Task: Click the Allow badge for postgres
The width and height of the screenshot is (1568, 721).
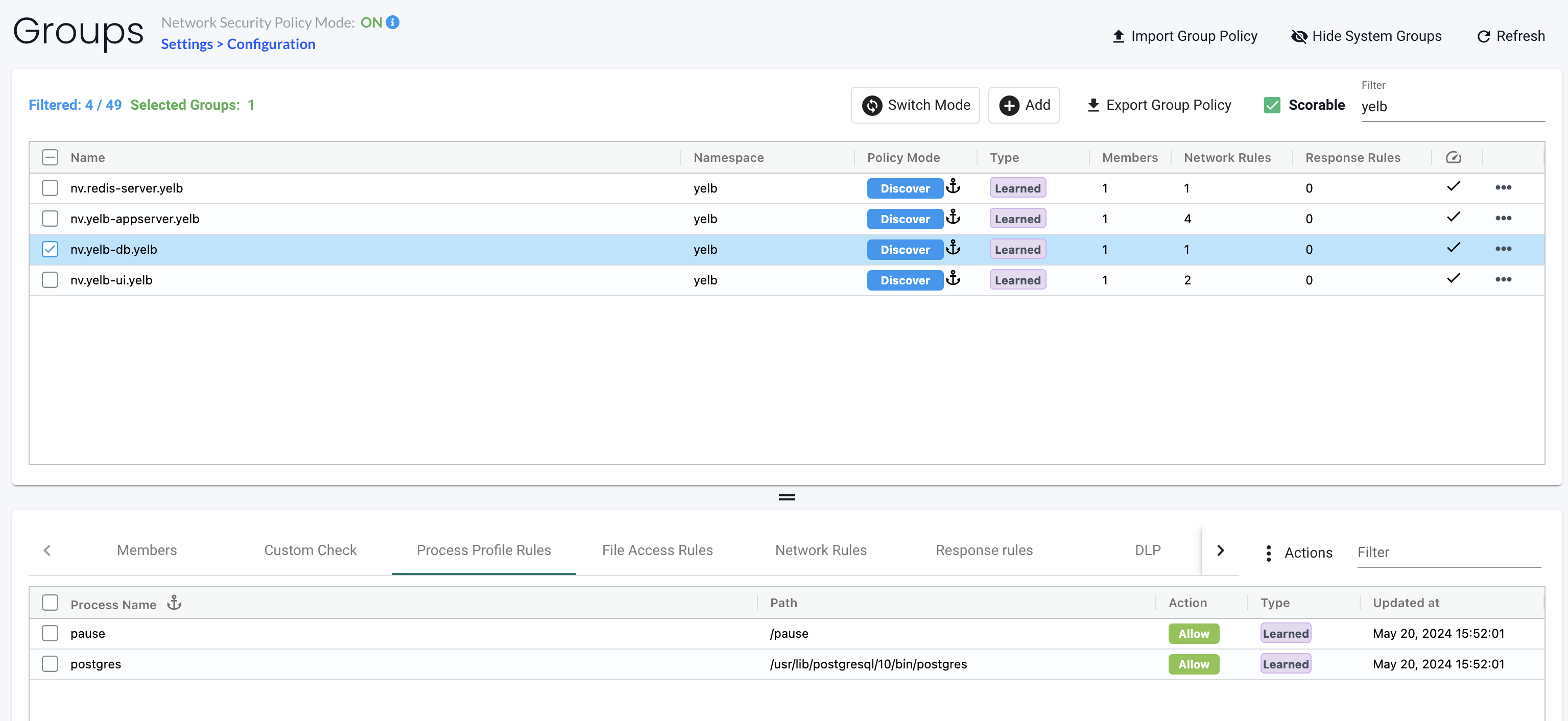Action: click(1193, 664)
